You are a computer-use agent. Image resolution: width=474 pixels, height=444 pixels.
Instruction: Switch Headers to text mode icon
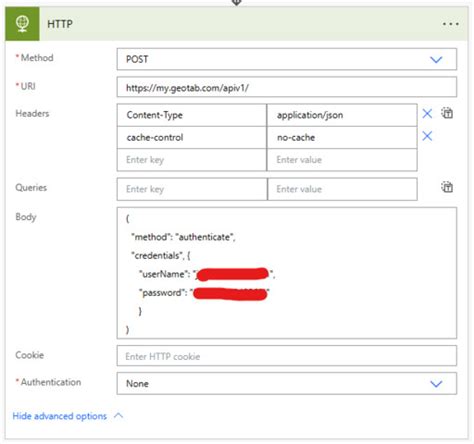click(447, 113)
